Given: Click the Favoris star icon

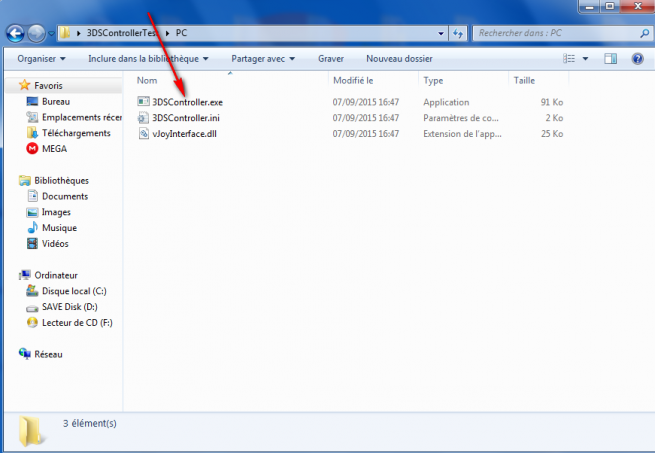Looking at the screenshot, I should 24,85.
